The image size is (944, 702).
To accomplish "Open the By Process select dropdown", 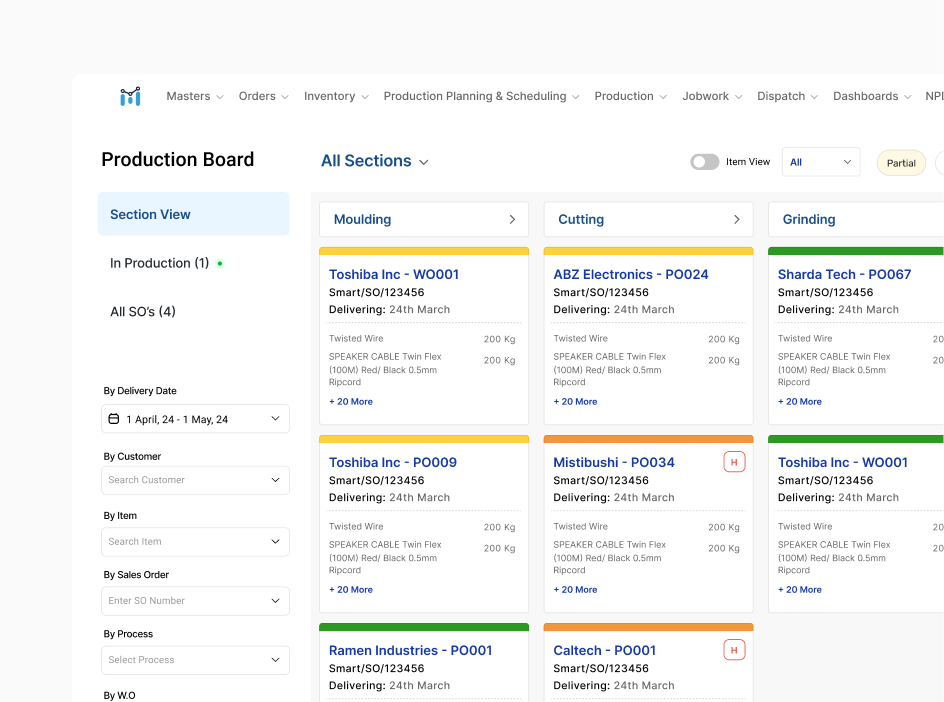I will click(195, 660).
